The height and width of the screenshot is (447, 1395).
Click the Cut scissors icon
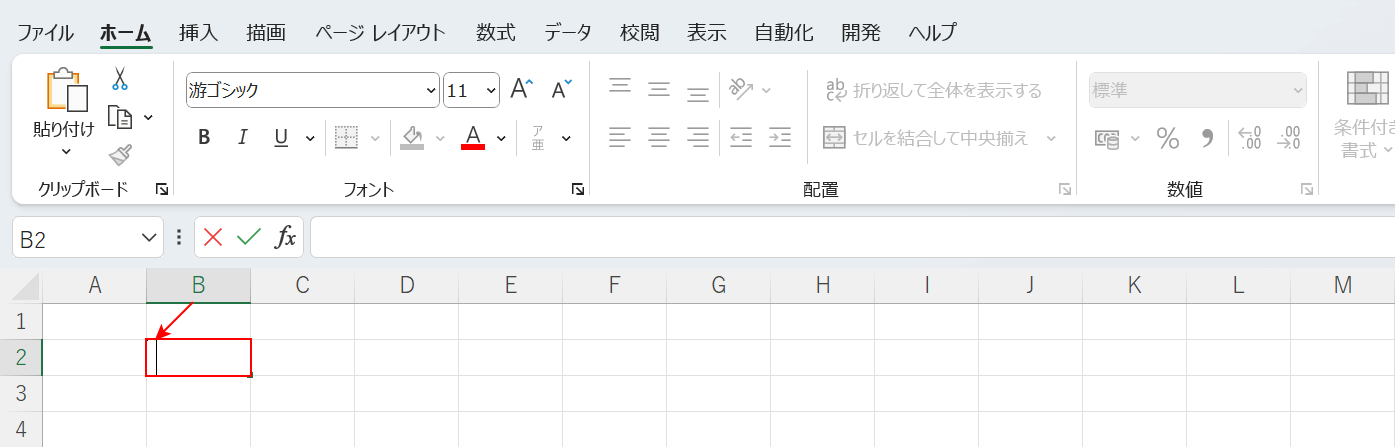(120, 78)
